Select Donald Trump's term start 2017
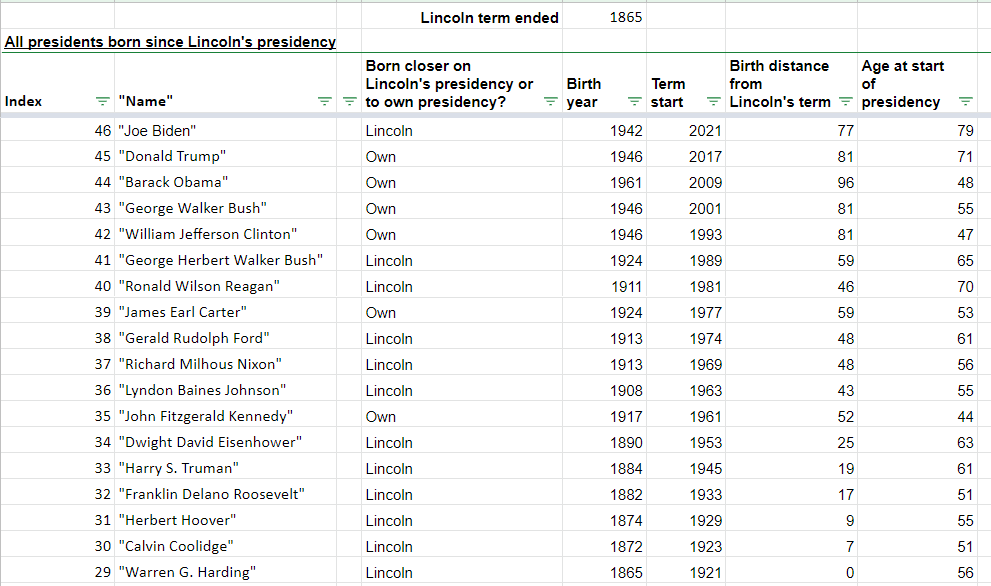The width and height of the screenshot is (991, 586). pyautogui.click(x=686, y=156)
